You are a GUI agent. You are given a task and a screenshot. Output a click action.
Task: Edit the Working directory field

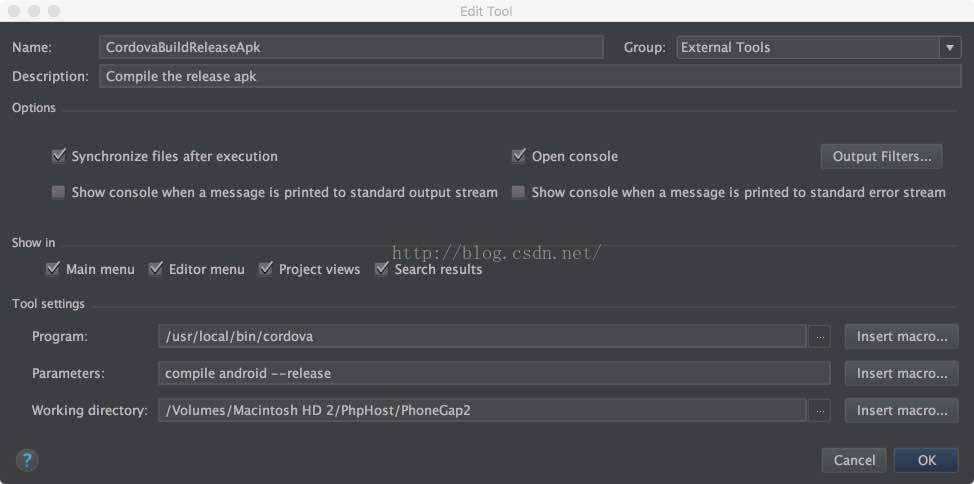482,411
